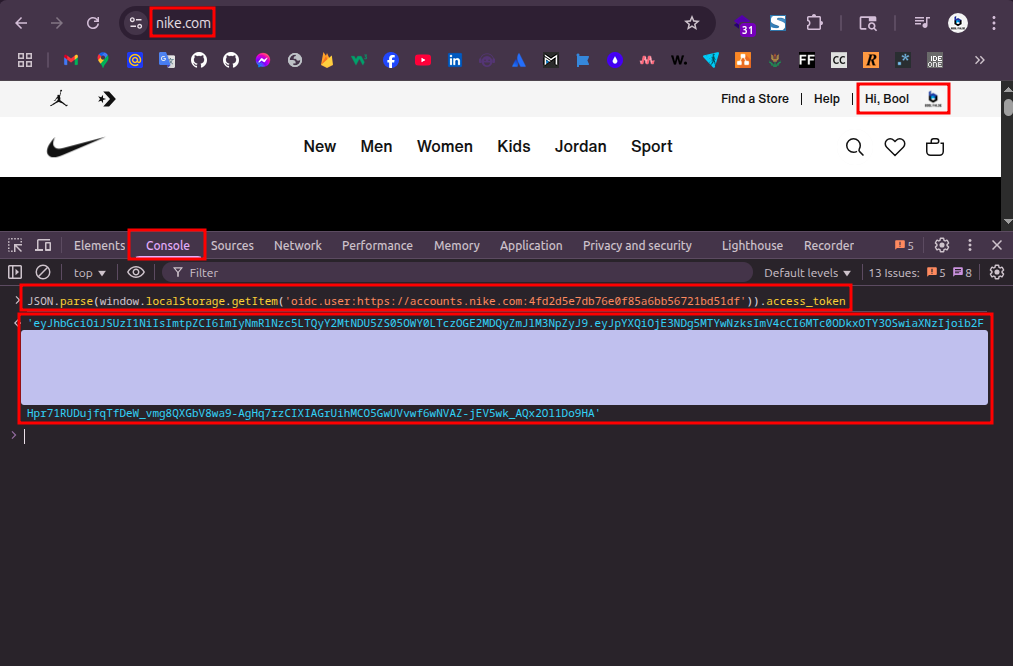Open the Men navigation menu
Screen dimensions: 1013x666
click(x=376, y=147)
